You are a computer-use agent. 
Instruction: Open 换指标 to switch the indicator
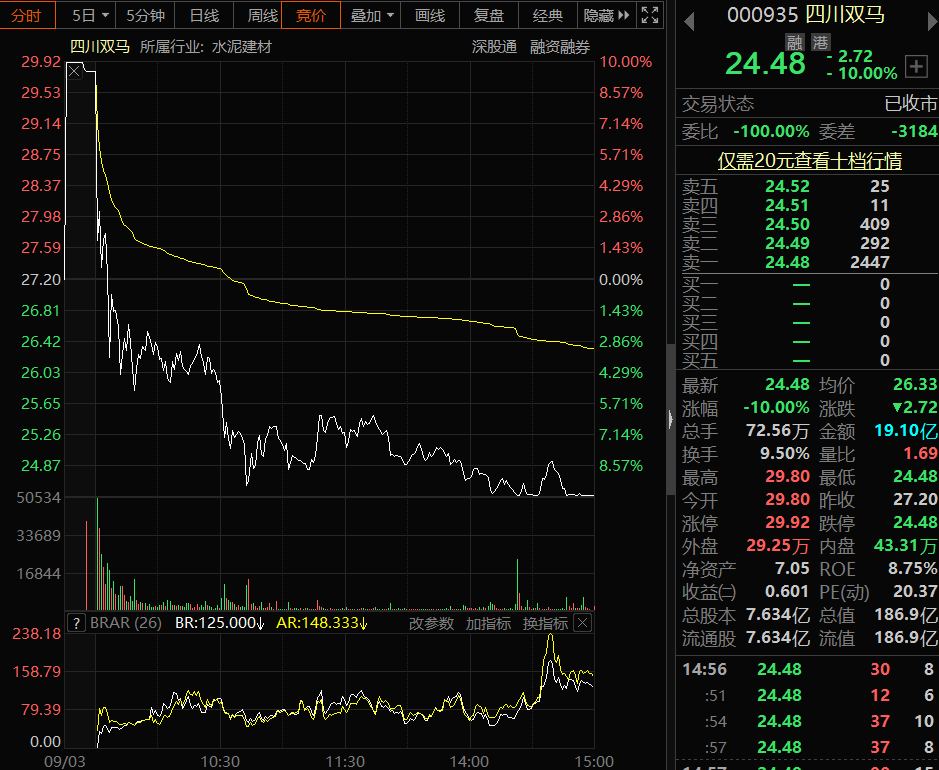545,623
